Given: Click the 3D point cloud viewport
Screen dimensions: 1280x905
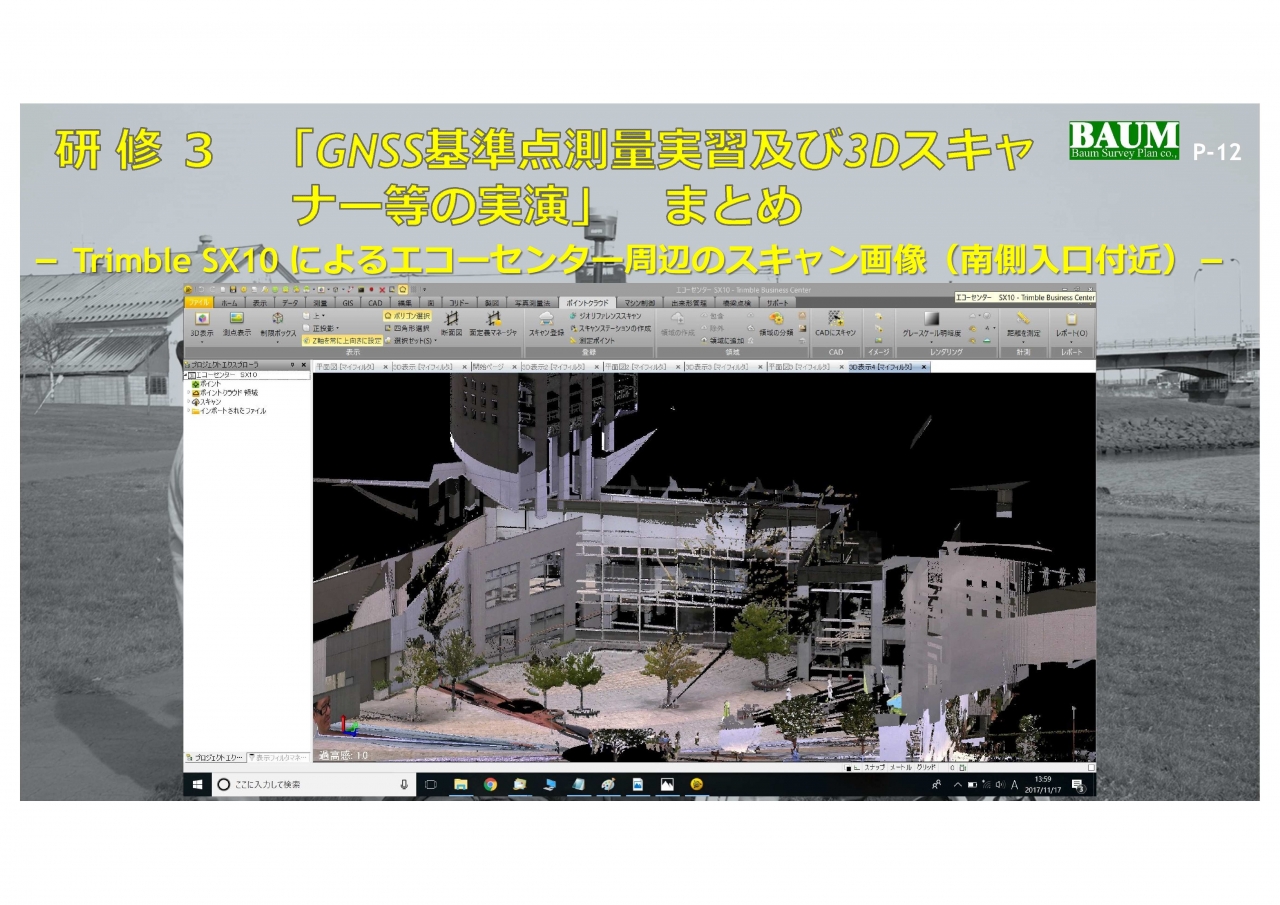Looking at the screenshot, I should [704, 567].
